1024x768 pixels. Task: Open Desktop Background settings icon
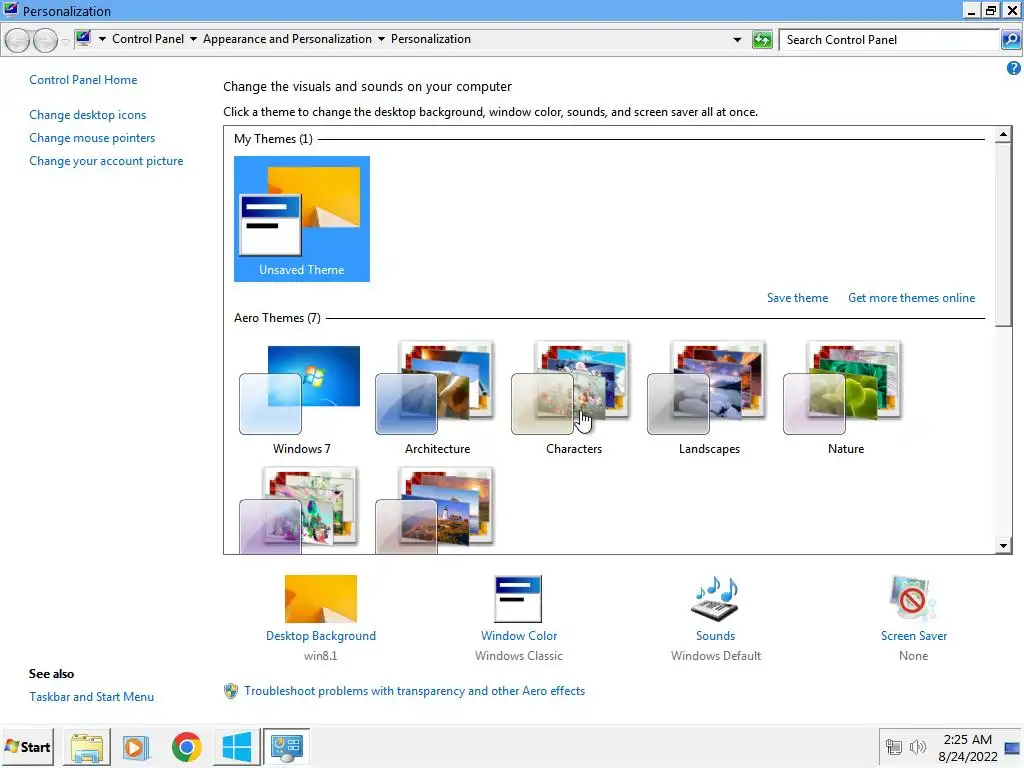pyautogui.click(x=321, y=598)
